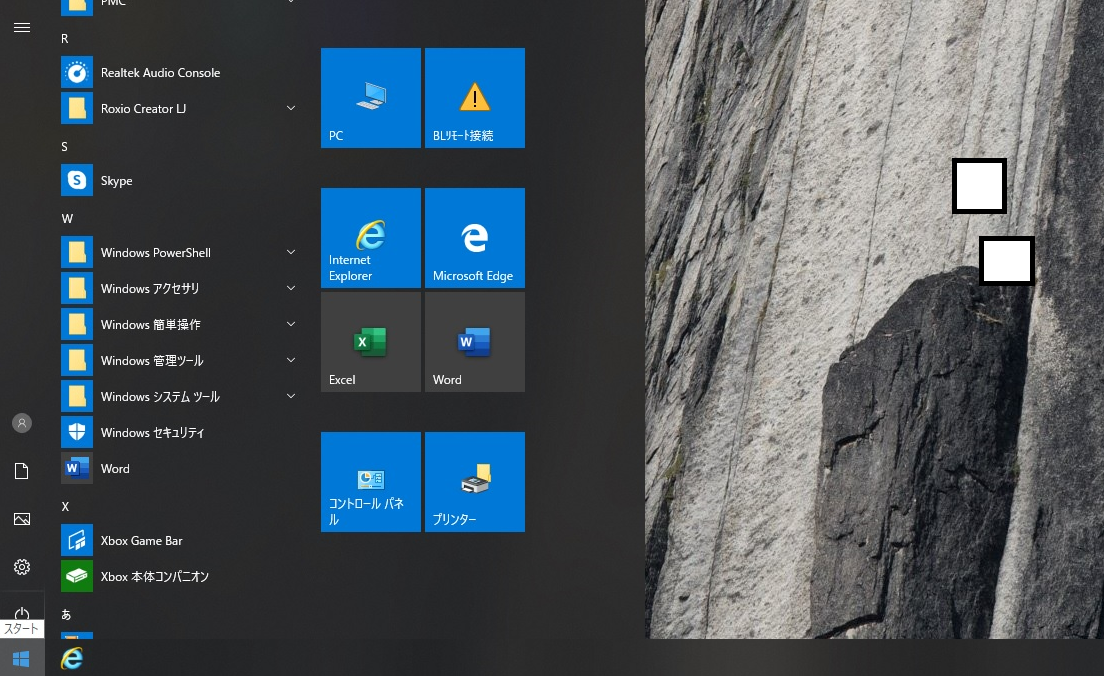Click the Windows Start button on taskbar
Image resolution: width=1104 pixels, height=676 pixels.
tap(22, 658)
